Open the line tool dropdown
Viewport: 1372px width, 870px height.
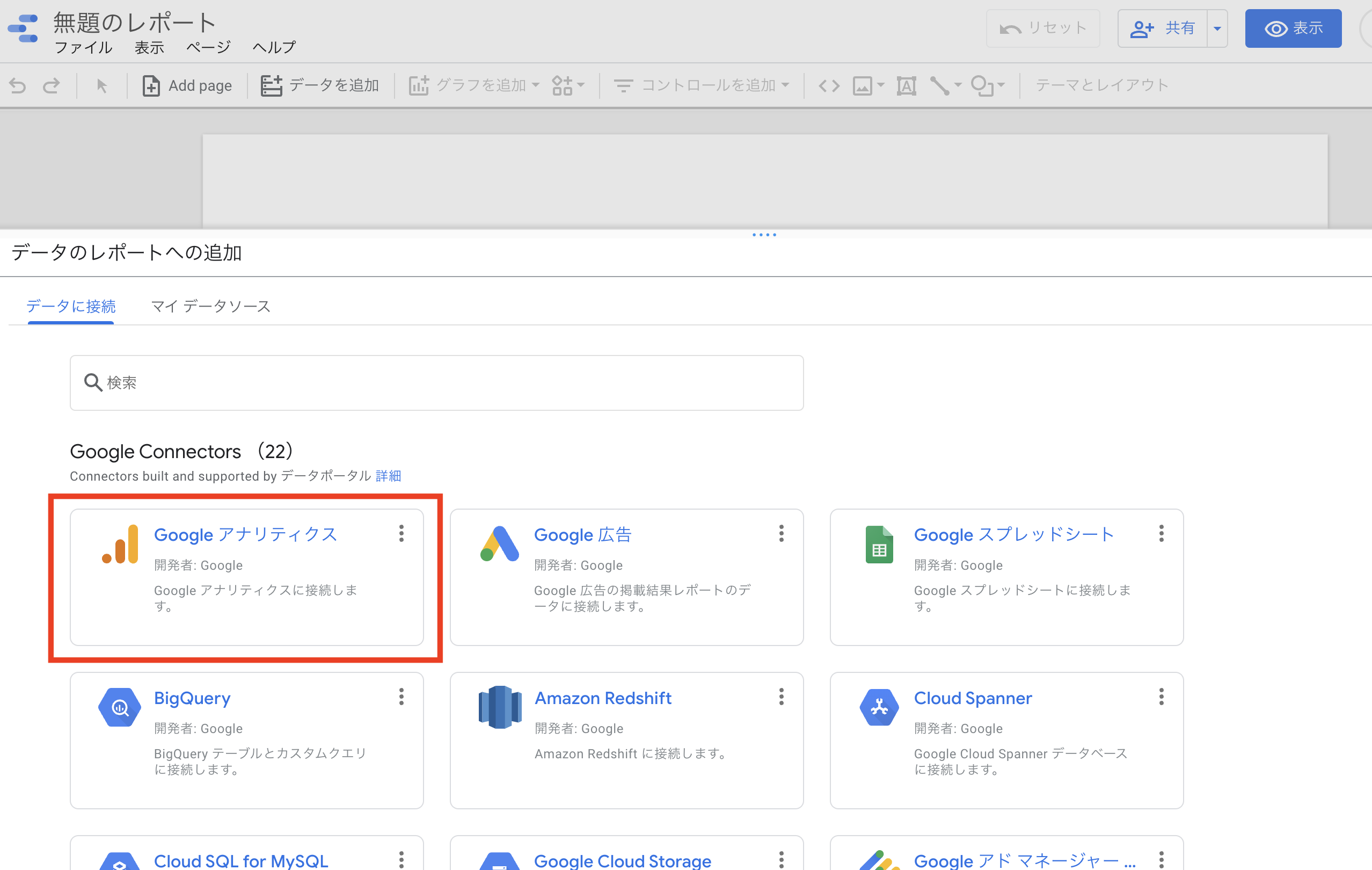coord(945,85)
